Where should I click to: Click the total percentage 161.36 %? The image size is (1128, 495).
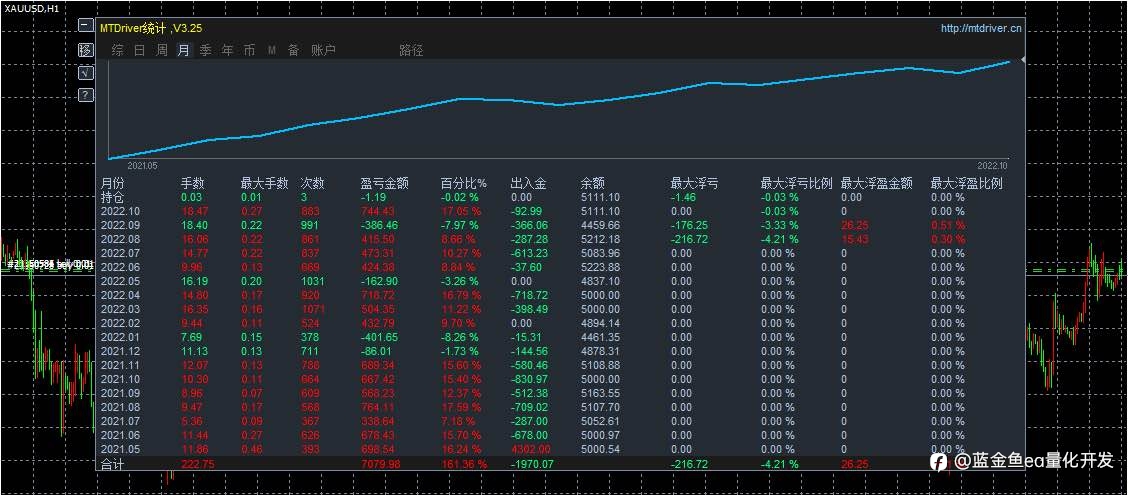(x=463, y=465)
